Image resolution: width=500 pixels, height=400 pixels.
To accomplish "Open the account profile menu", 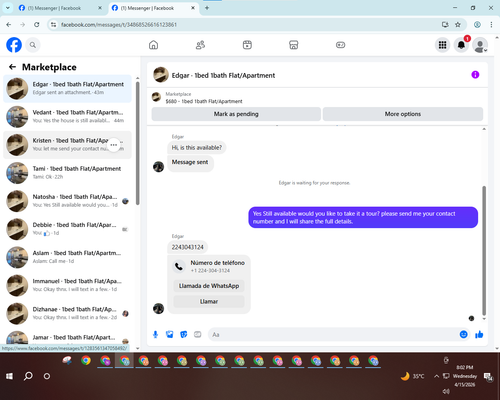I will (480, 45).
